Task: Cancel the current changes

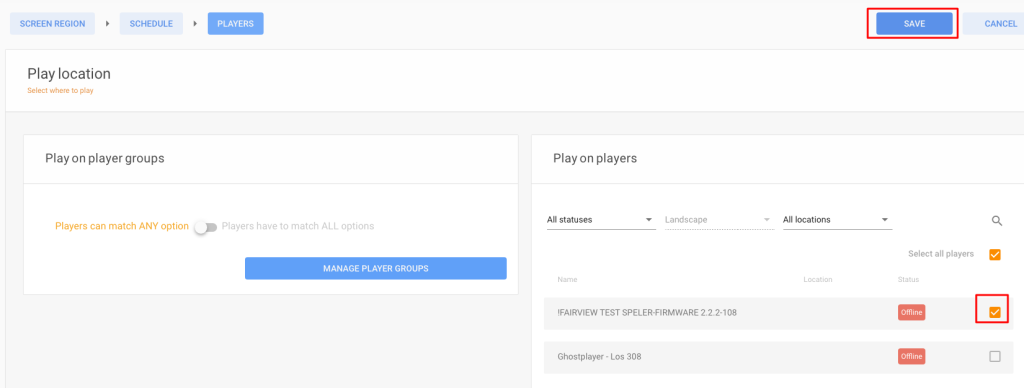Action: tap(993, 24)
